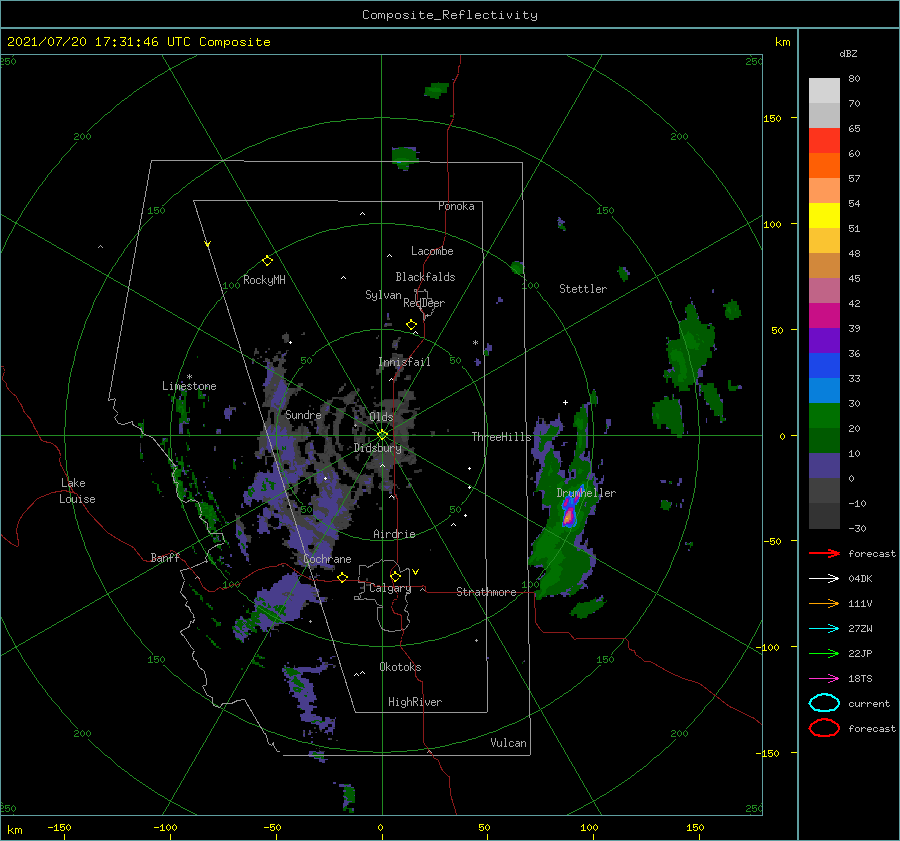The image size is (900, 841).
Task: Click the Airdrie label
Action: [394, 534]
